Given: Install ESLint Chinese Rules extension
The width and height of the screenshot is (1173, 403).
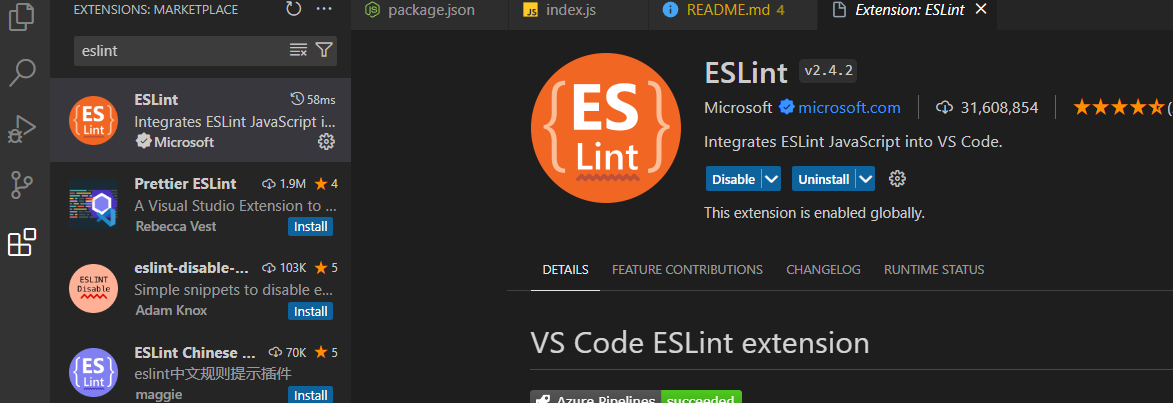Looking at the screenshot, I should coord(310,395).
